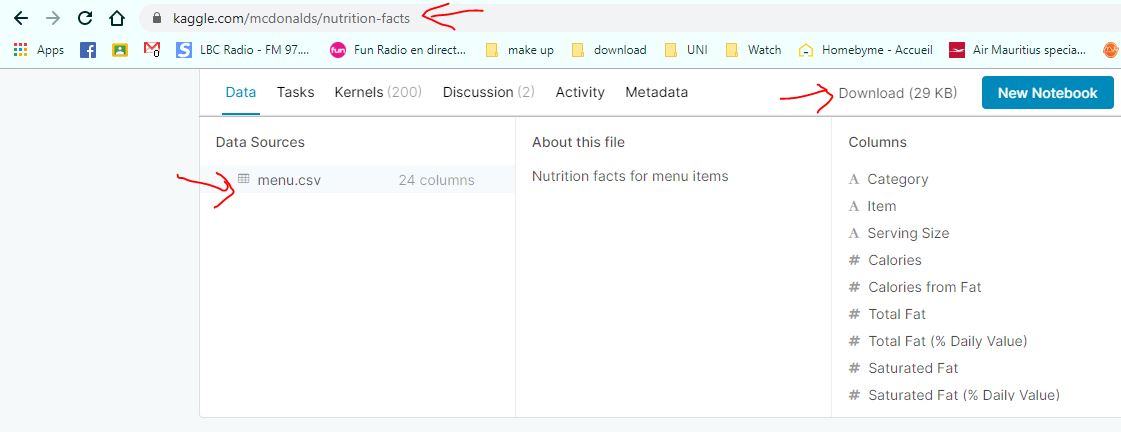Click the browser forward arrow
Image resolution: width=1121 pixels, height=432 pixels.
pos(53,18)
